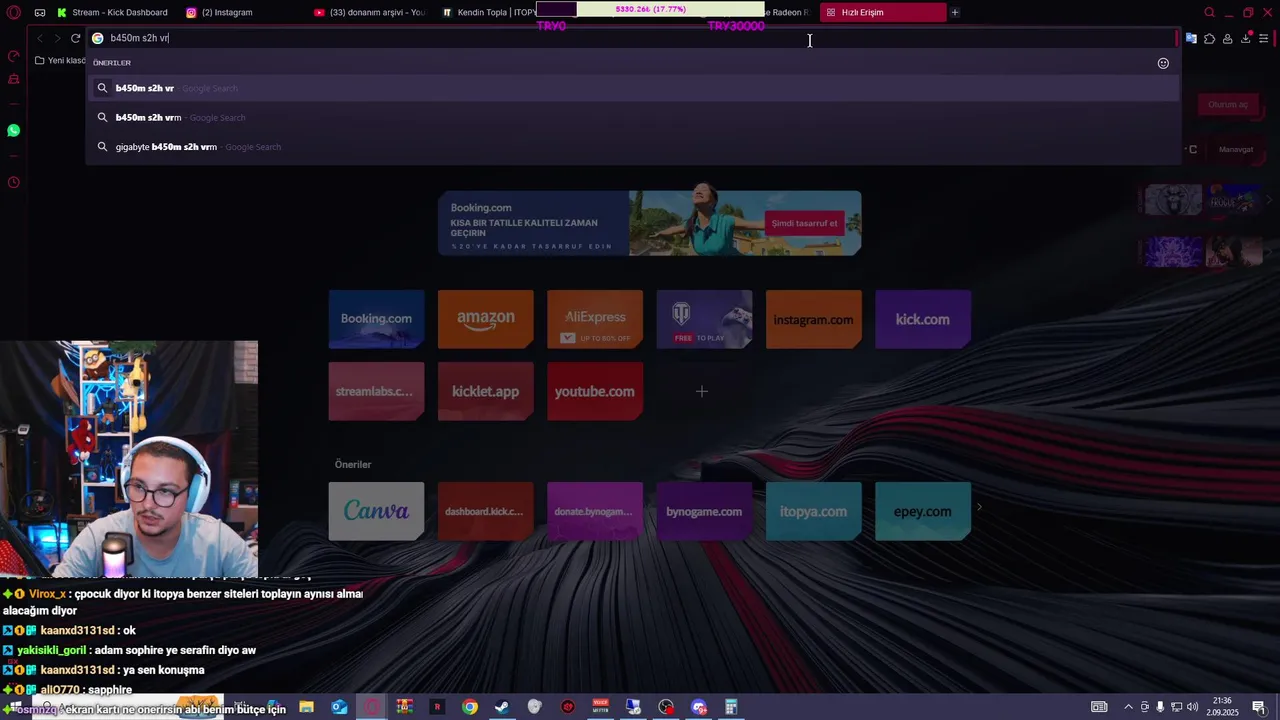Screen dimensions: 1280x720
Task: Open the streamlabs speed dial tile
Action: coord(376,391)
